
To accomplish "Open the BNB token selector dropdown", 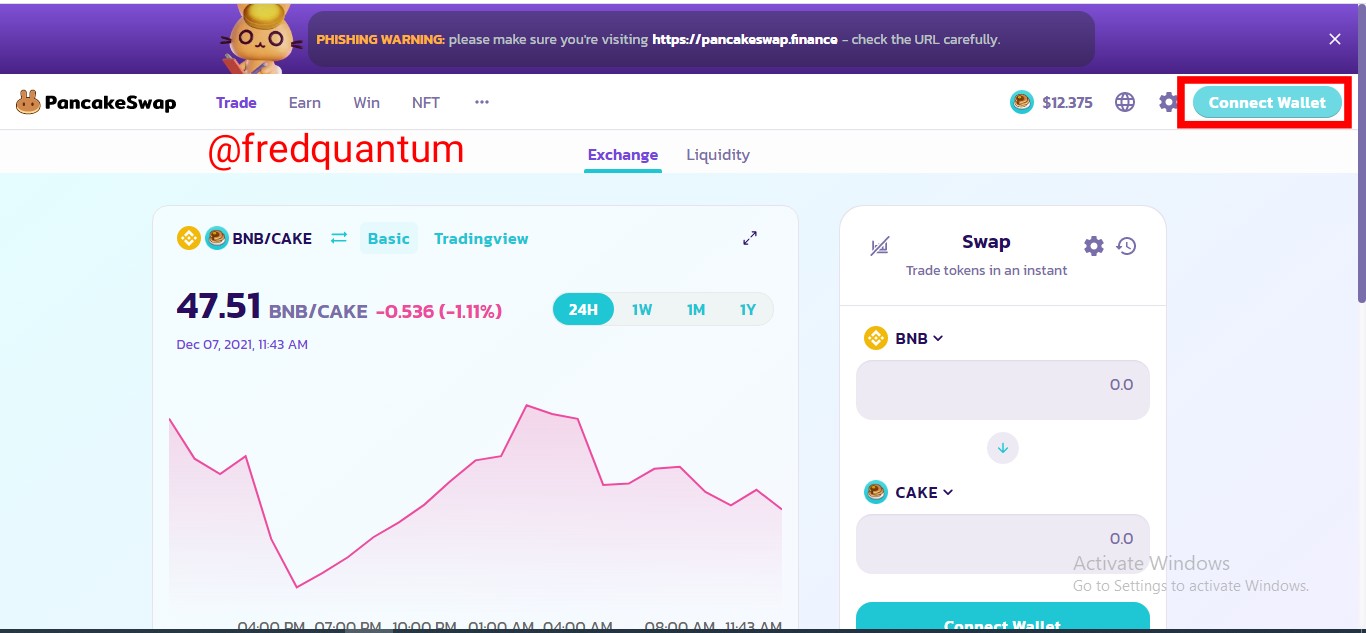I will 904,338.
